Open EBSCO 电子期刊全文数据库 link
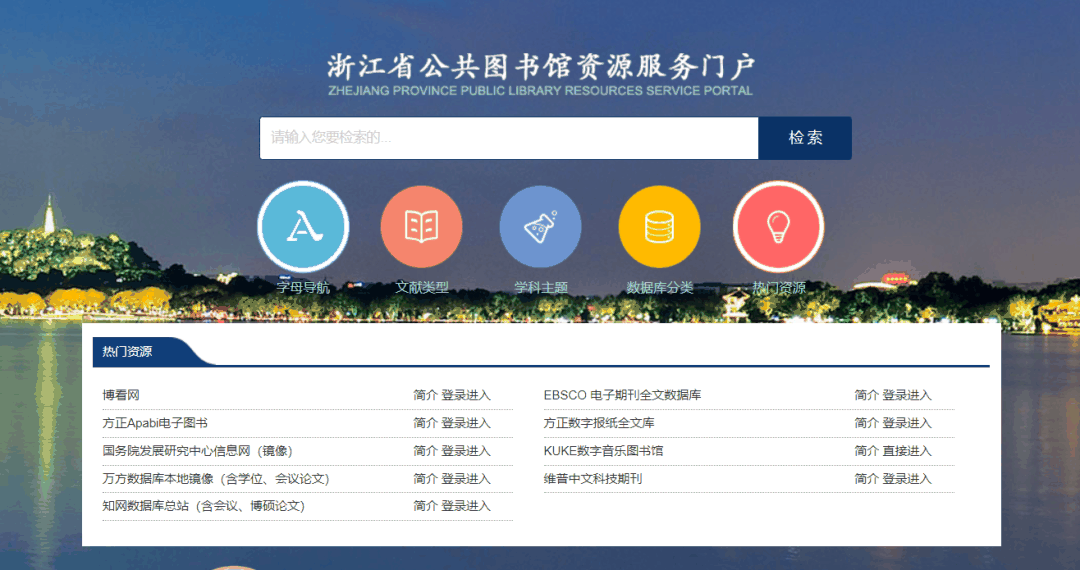1080x570 pixels. (x=622, y=395)
